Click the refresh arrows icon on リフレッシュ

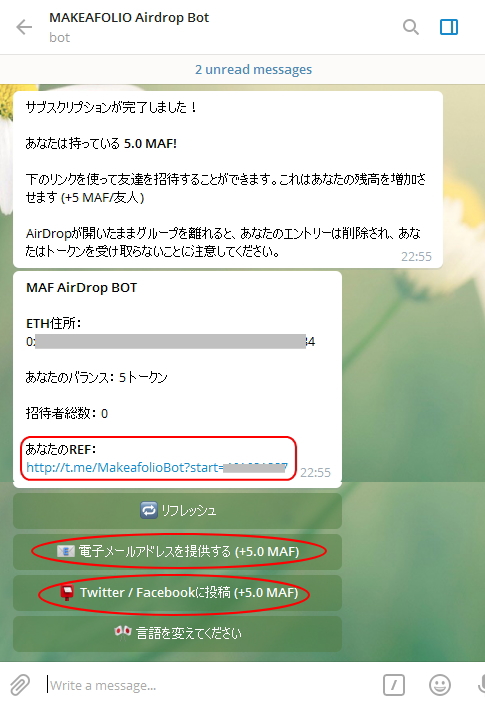tap(149, 510)
